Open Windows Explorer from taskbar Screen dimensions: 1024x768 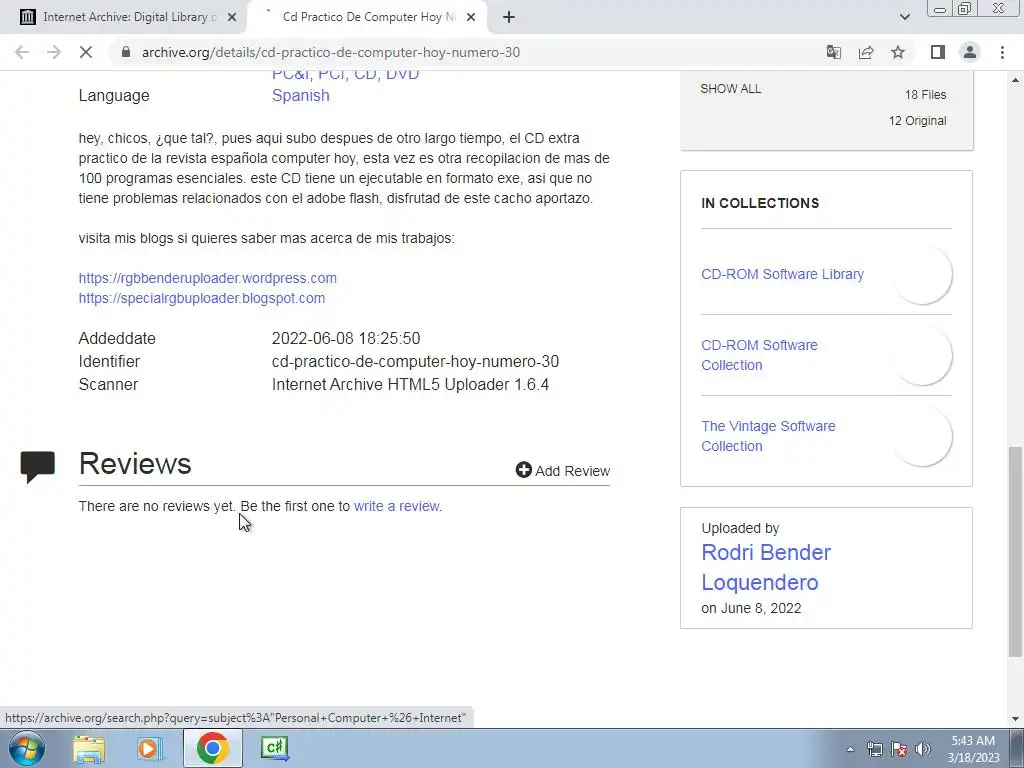(x=89, y=748)
